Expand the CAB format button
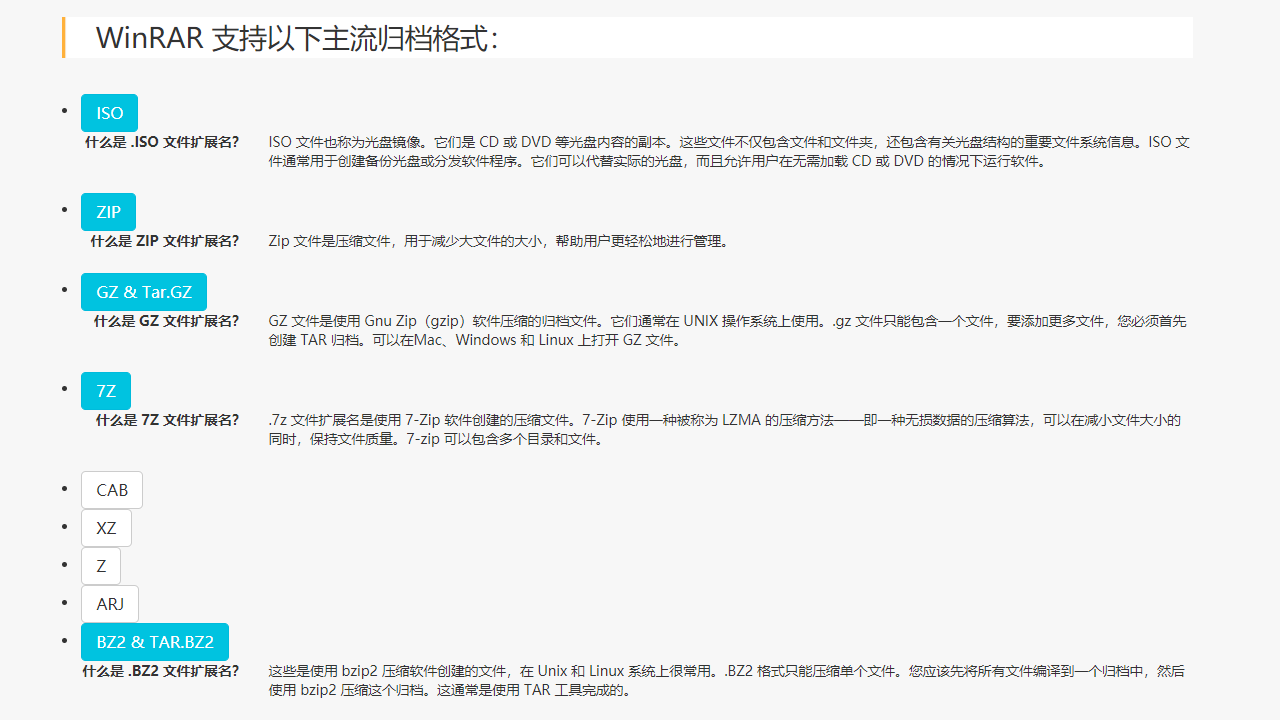The image size is (1280, 720). tap(112, 490)
